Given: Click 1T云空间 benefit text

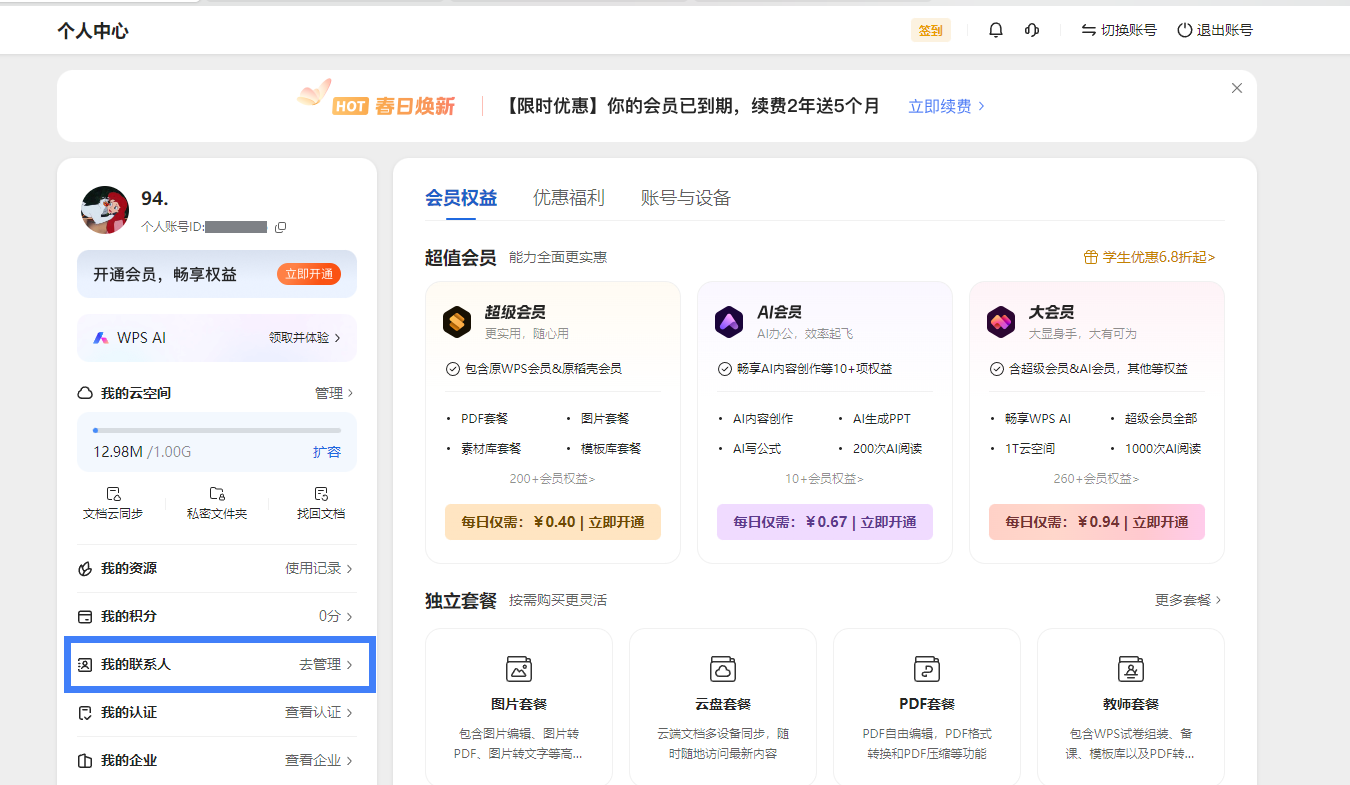Looking at the screenshot, I should 1030,449.
